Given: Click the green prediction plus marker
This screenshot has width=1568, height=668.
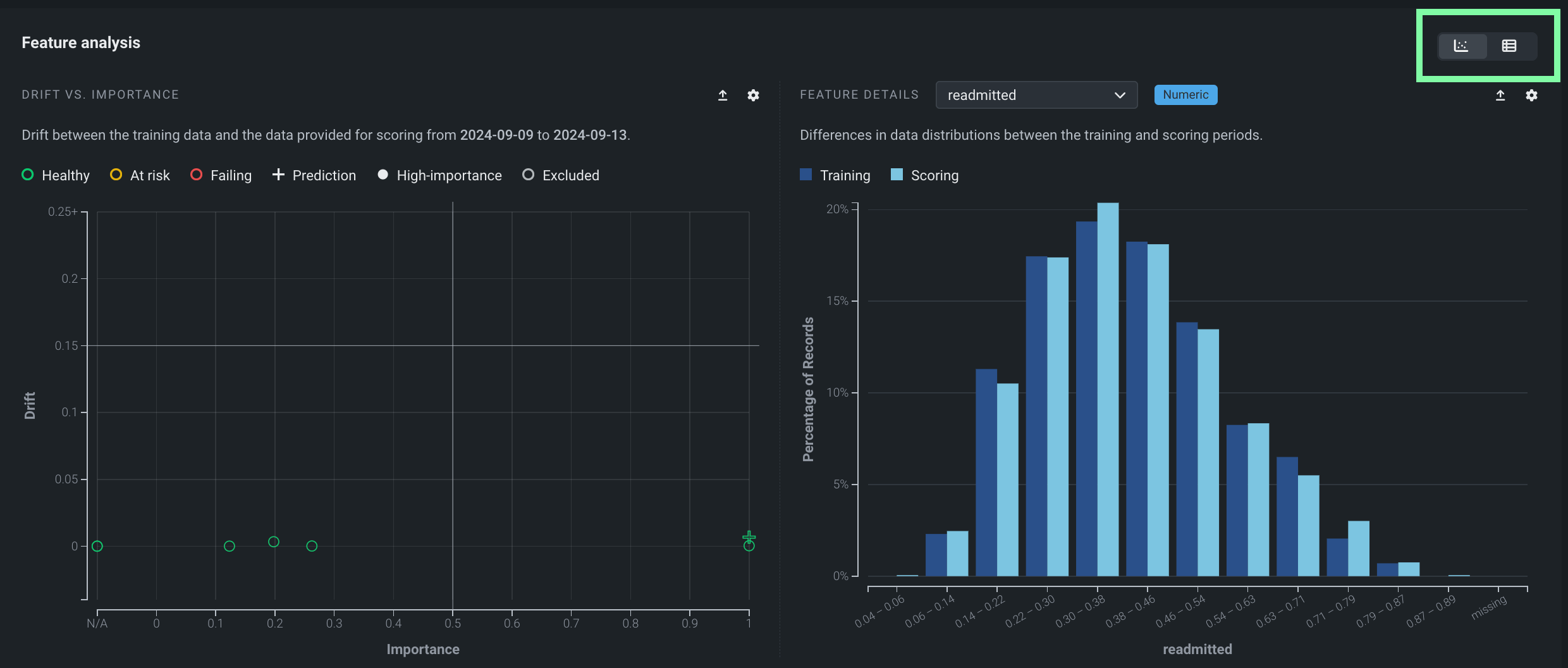Looking at the screenshot, I should click(x=749, y=537).
